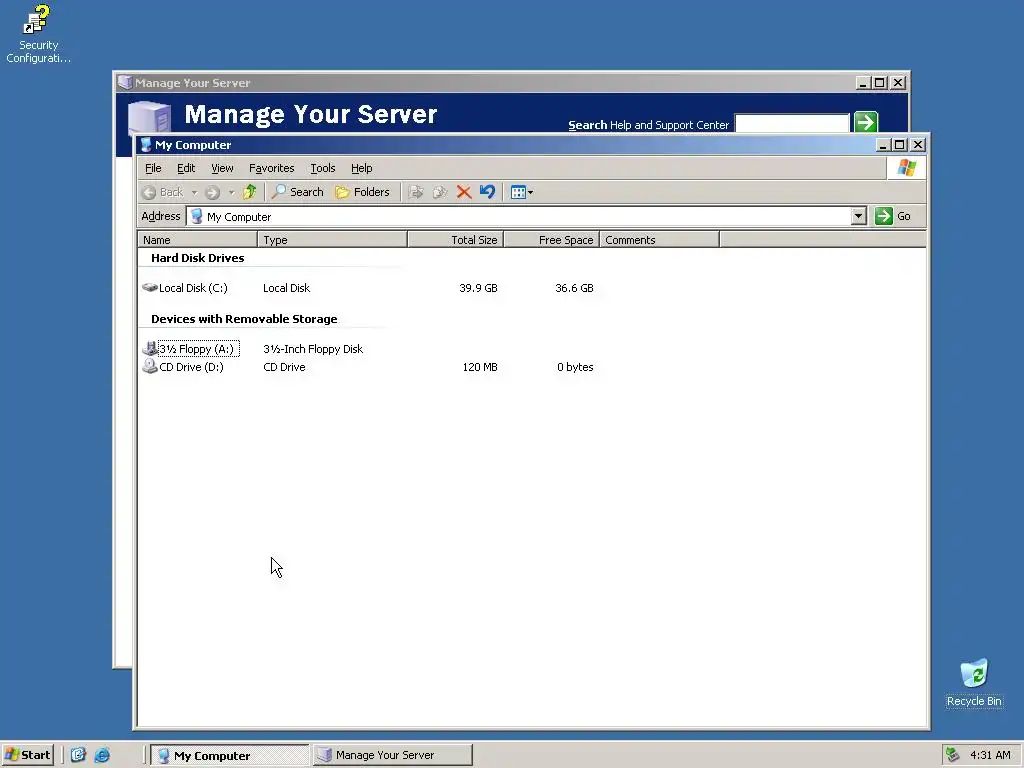
Task: Click the Move To toolbar icon
Action: pos(415,192)
